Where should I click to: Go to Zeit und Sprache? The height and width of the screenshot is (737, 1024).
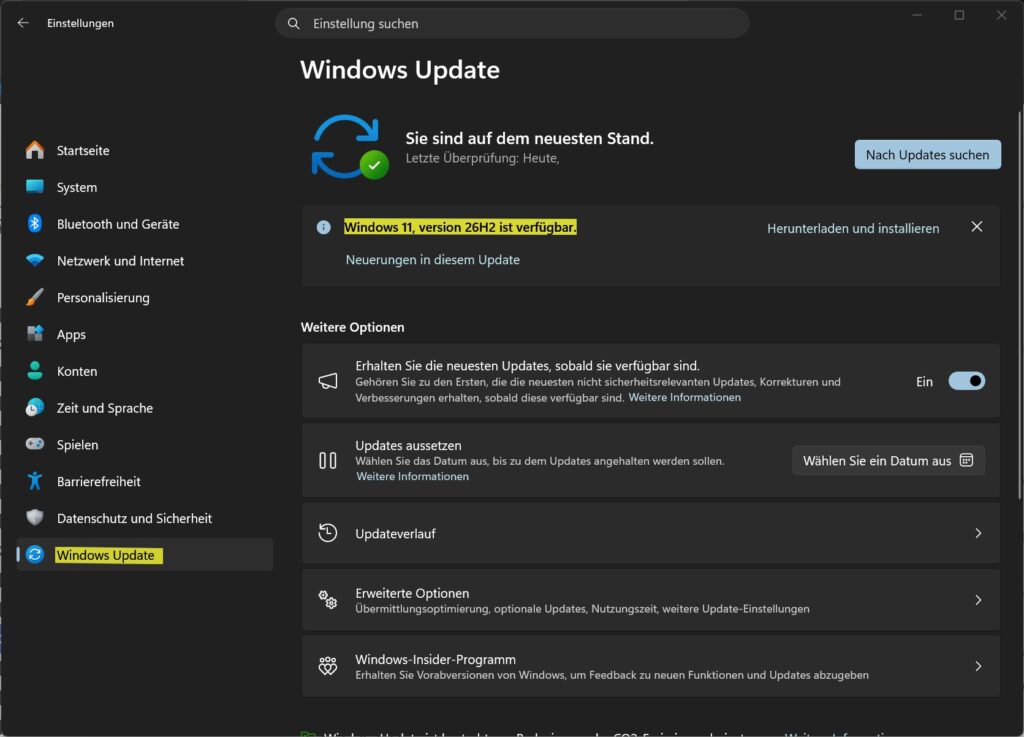pyautogui.click(x=144, y=407)
